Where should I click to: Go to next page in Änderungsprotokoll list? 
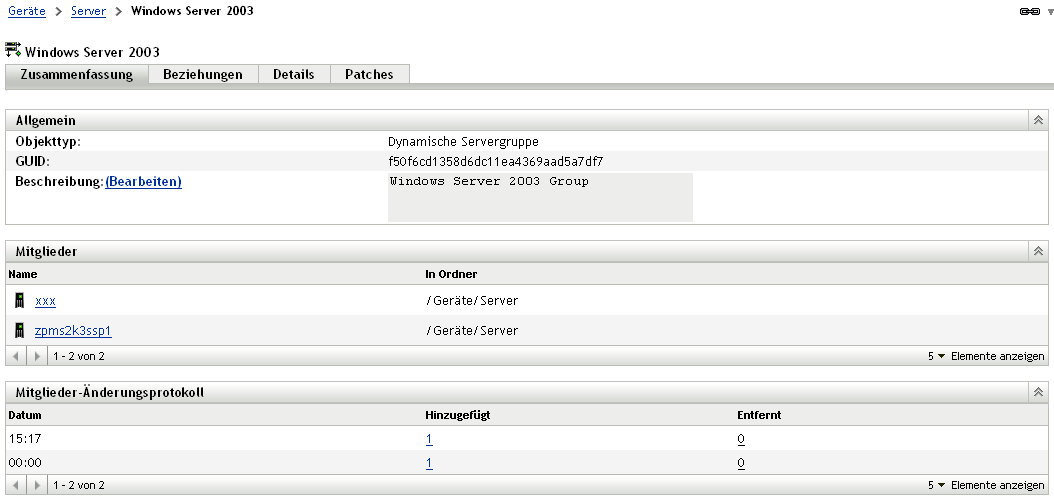point(37,485)
